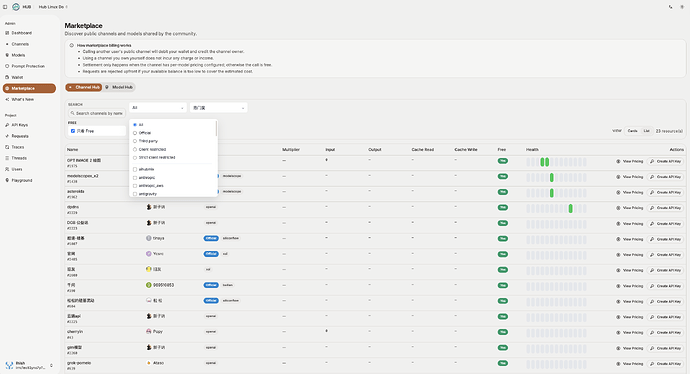View Pricing for modelscopex_x2 row
The width and height of the screenshot is (690, 374).
630,177
